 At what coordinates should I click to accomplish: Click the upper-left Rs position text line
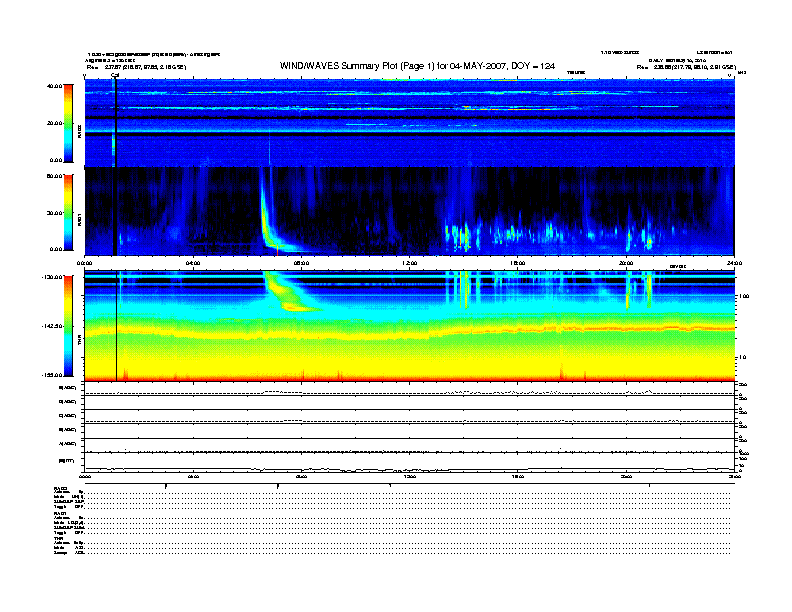pyautogui.click(x=136, y=67)
